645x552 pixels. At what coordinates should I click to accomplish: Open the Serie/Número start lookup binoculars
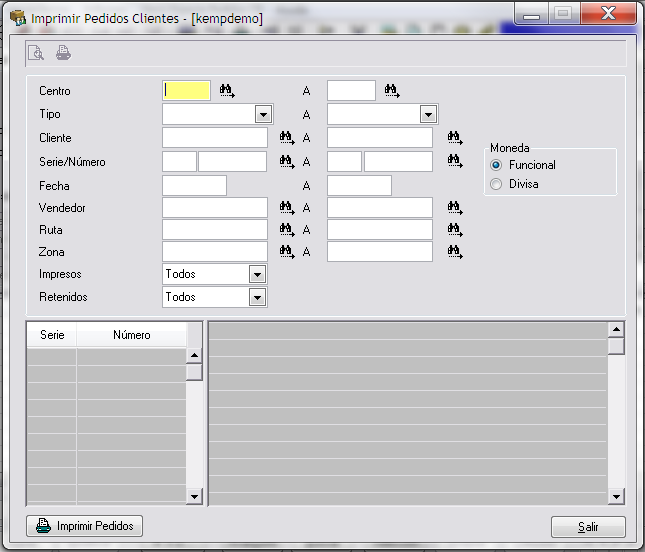coord(287,161)
